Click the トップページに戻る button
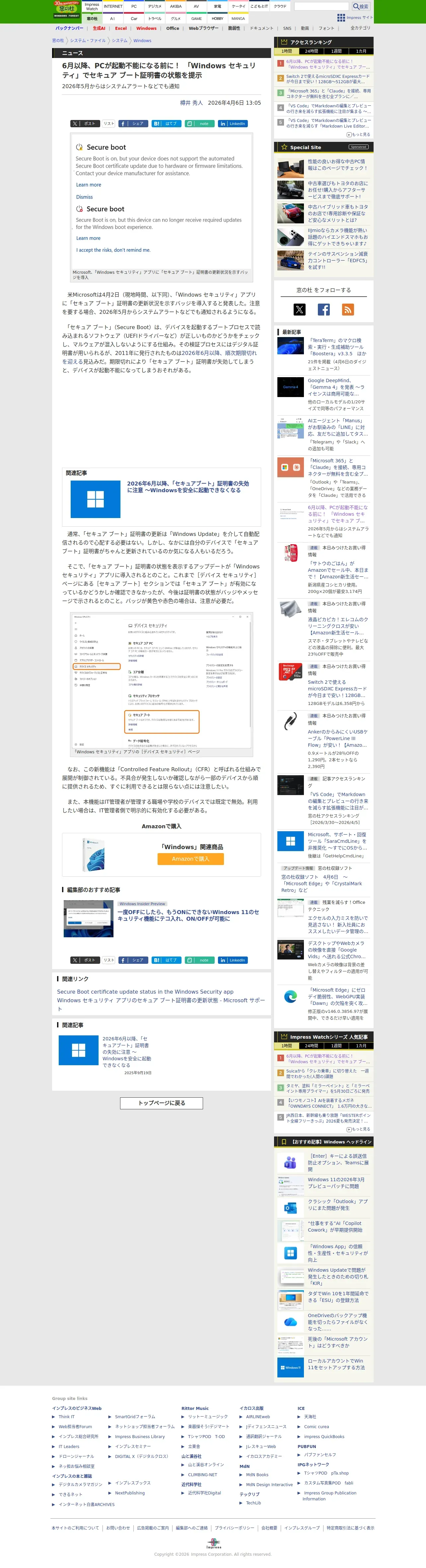Viewport: 426px width, 1568px height. click(x=162, y=1103)
